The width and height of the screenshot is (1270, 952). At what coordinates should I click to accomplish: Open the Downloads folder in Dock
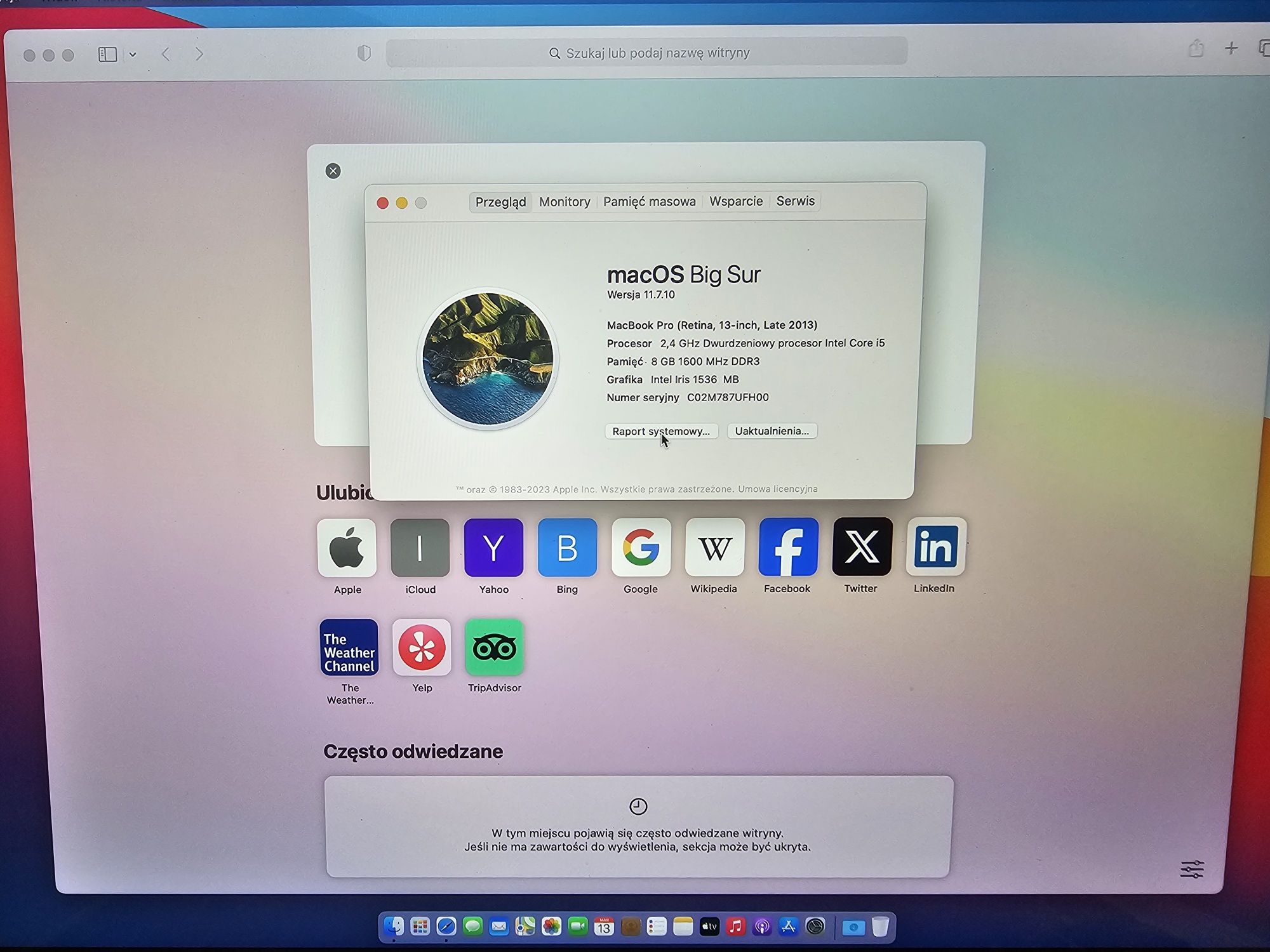[853, 927]
